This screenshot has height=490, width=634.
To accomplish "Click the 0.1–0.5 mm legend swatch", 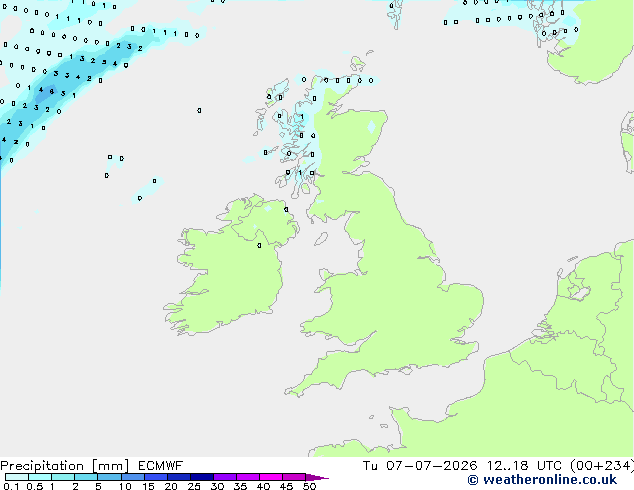I will point(17,477).
